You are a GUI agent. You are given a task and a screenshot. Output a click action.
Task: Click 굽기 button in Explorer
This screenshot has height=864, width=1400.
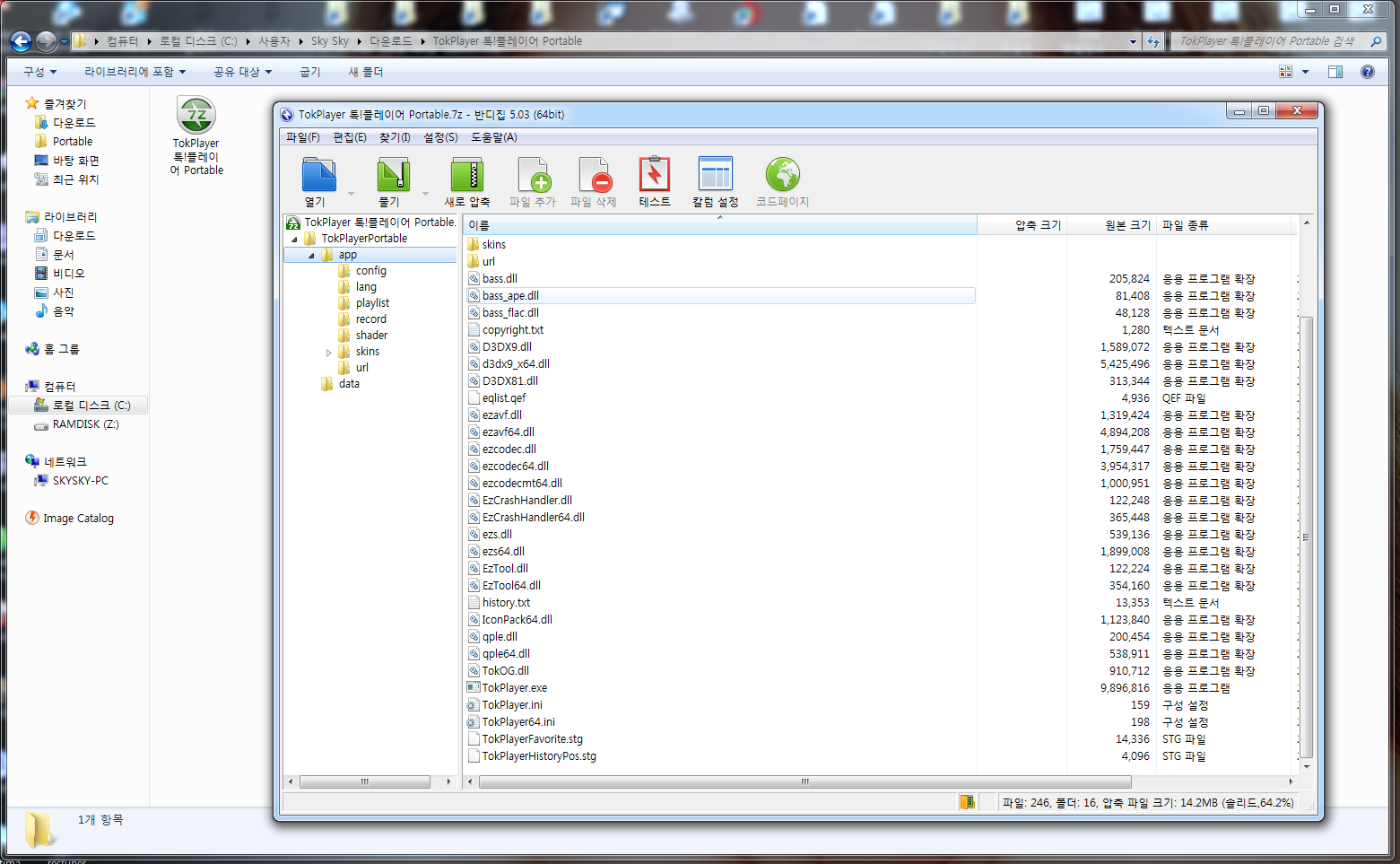point(310,72)
